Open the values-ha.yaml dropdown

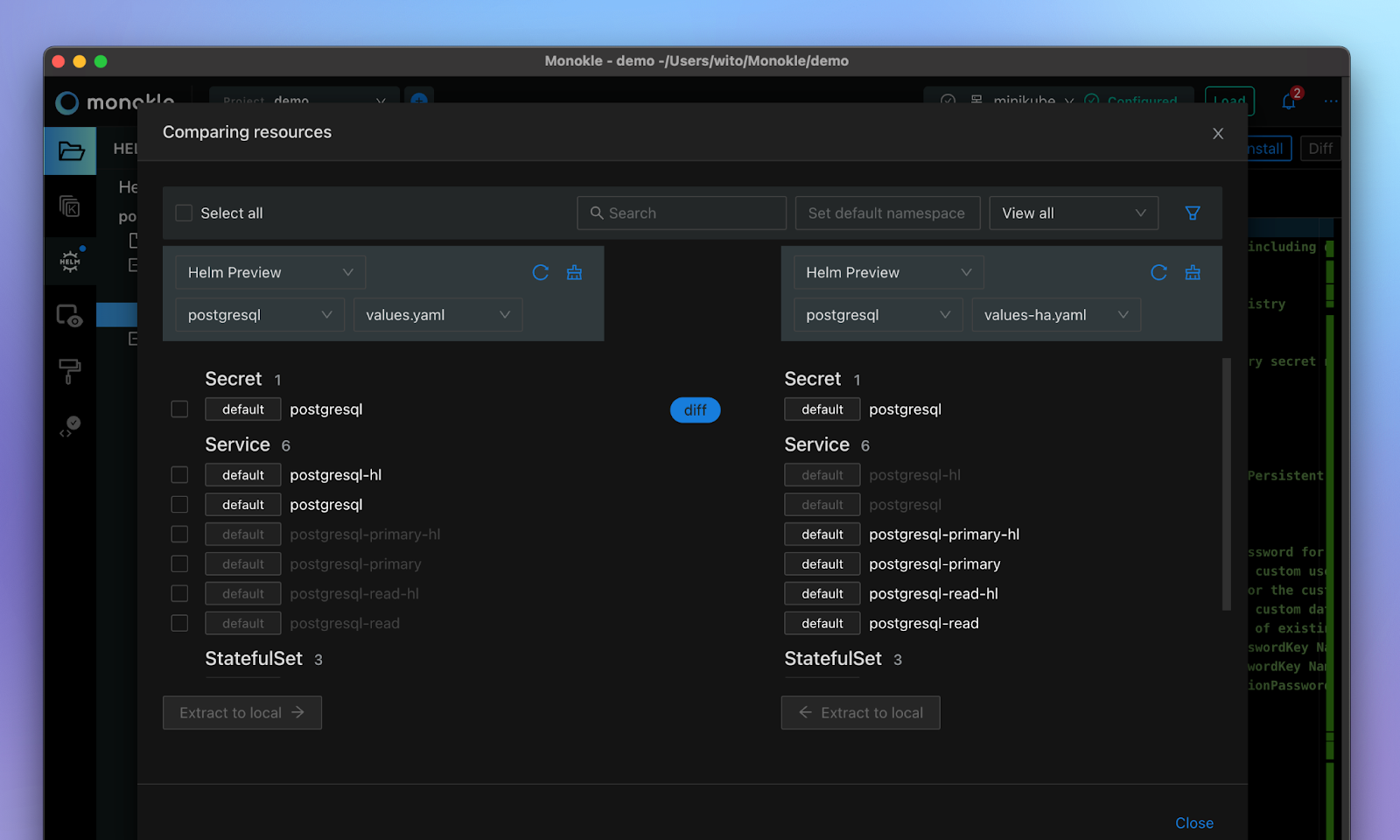pos(1056,315)
